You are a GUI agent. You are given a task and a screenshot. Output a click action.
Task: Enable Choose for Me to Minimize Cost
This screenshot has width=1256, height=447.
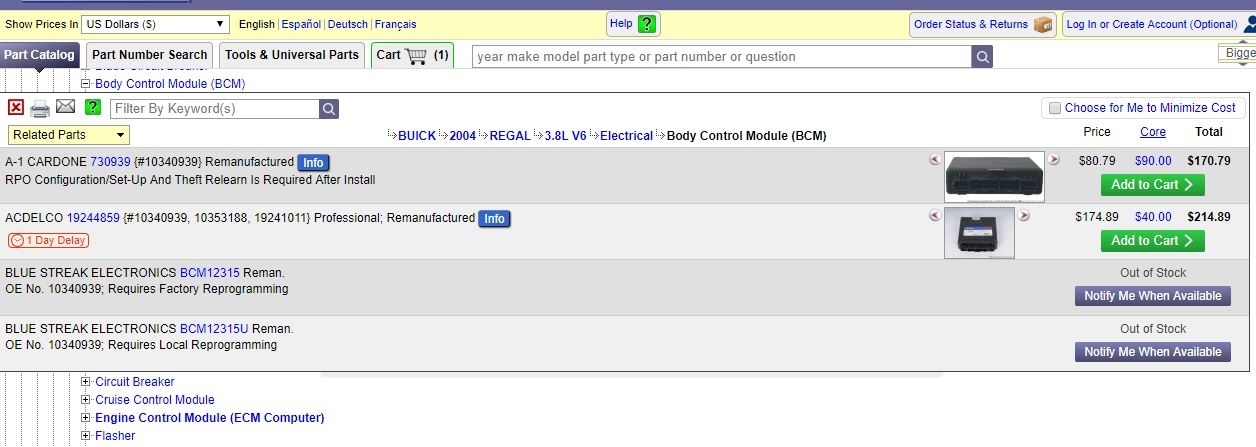tap(1054, 108)
